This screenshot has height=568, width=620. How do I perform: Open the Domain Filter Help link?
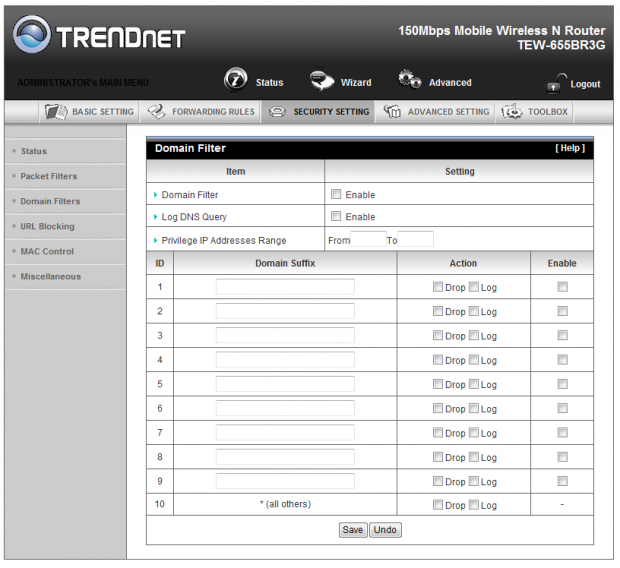[x=570, y=148]
